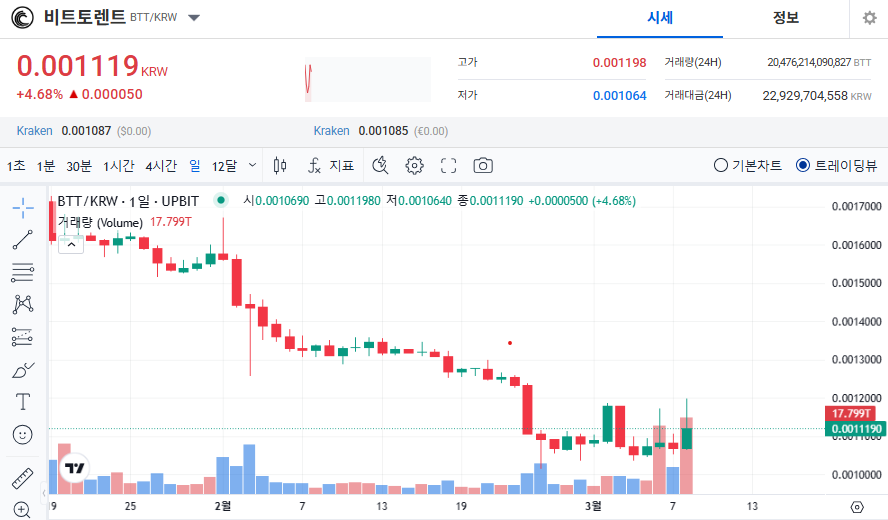Screen dimensions: 888x520
Task: Click the 3월 date axis label
Action: click(593, 506)
